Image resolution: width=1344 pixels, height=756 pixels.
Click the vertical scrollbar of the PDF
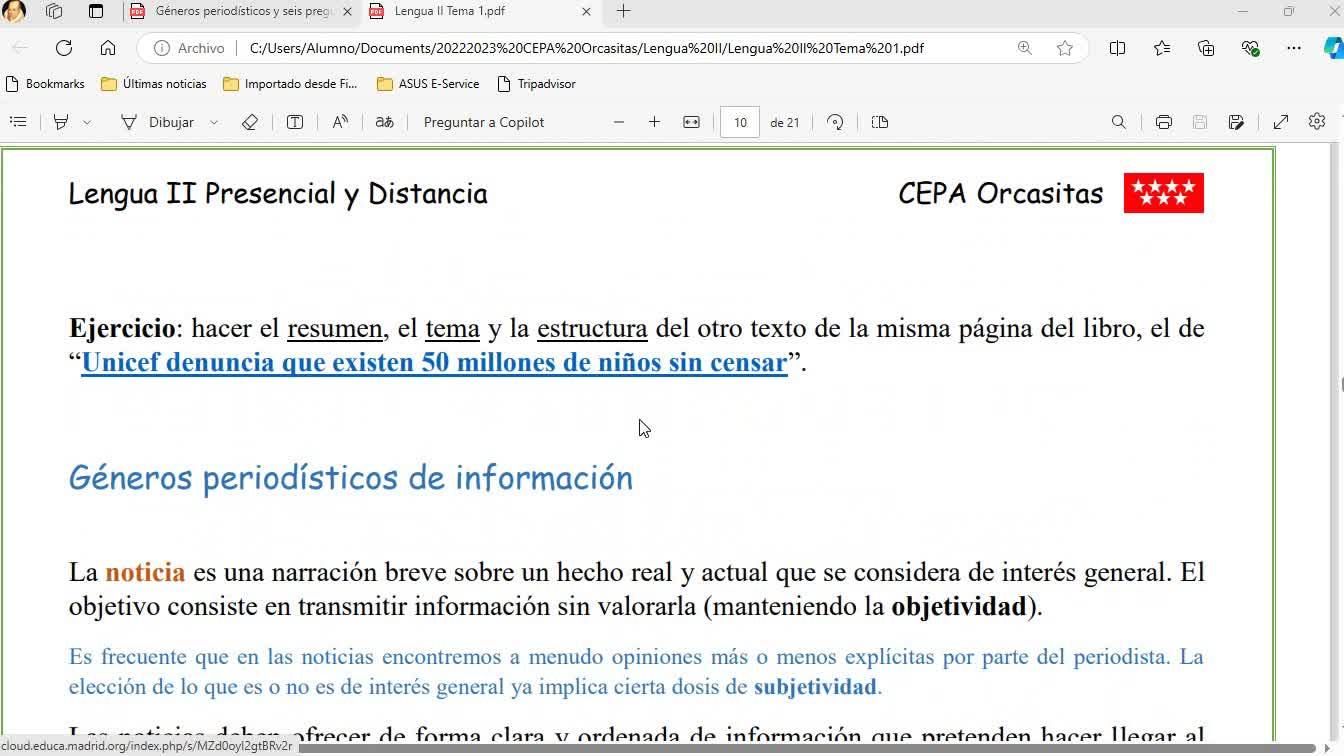click(x=1340, y=385)
